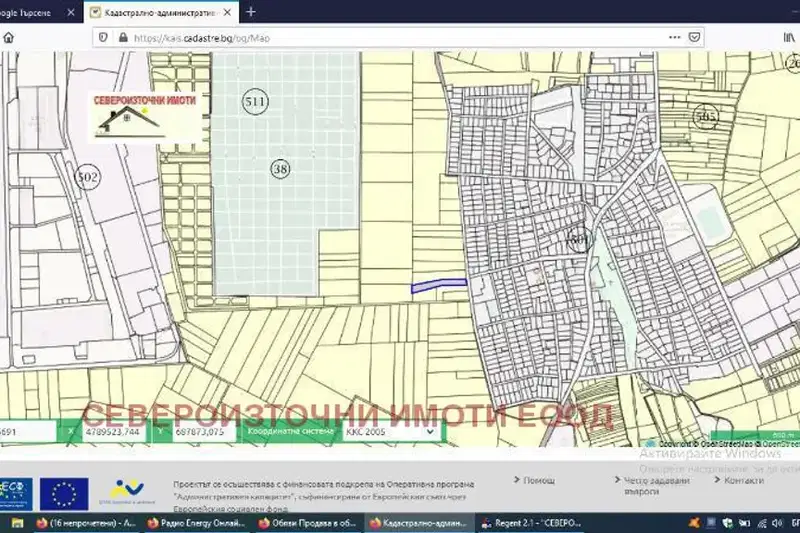Click map area label 38
The width and height of the screenshot is (800, 533).
(281, 169)
